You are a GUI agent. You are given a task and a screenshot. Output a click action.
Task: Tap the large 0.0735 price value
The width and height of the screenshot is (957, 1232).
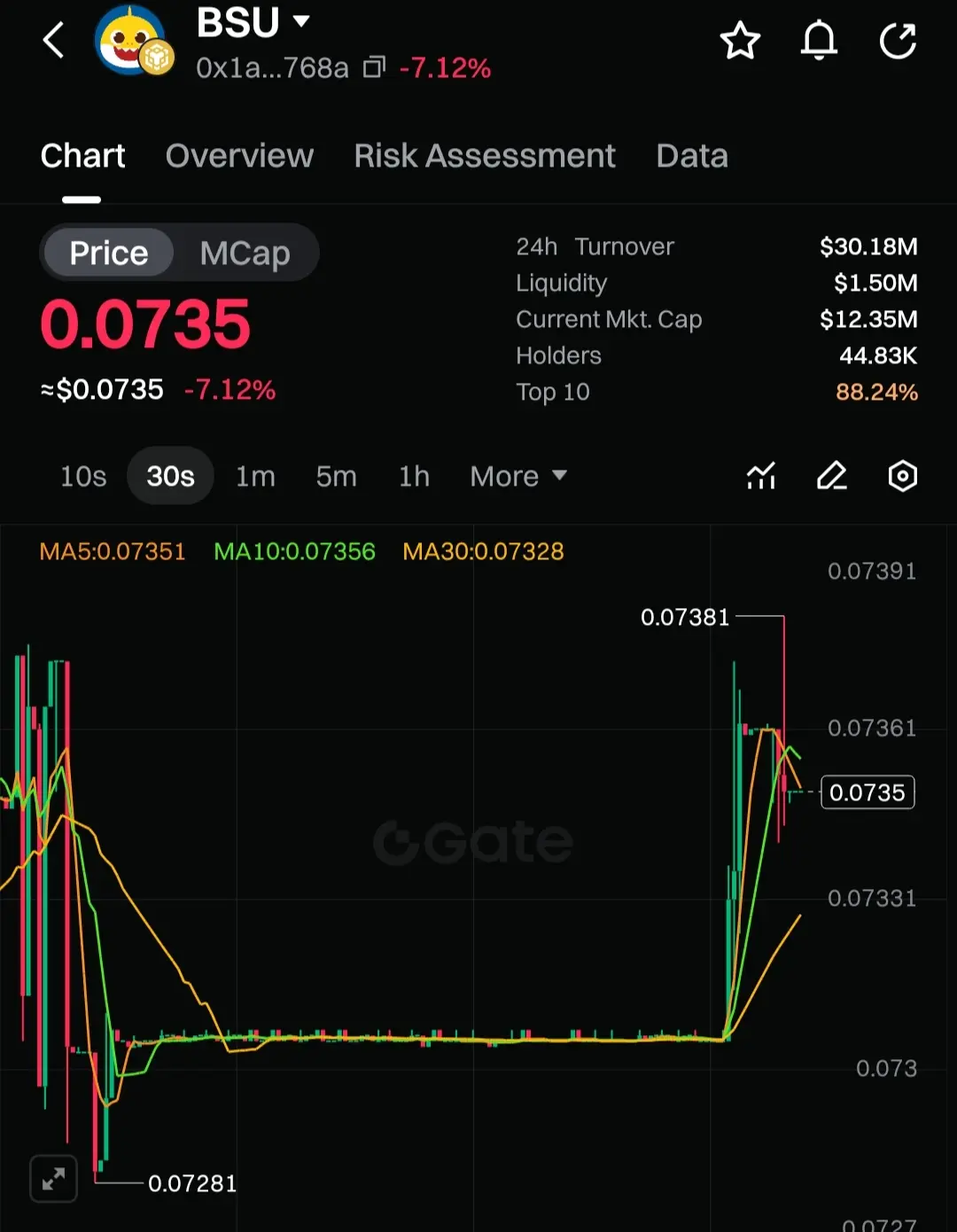(x=145, y=324)
